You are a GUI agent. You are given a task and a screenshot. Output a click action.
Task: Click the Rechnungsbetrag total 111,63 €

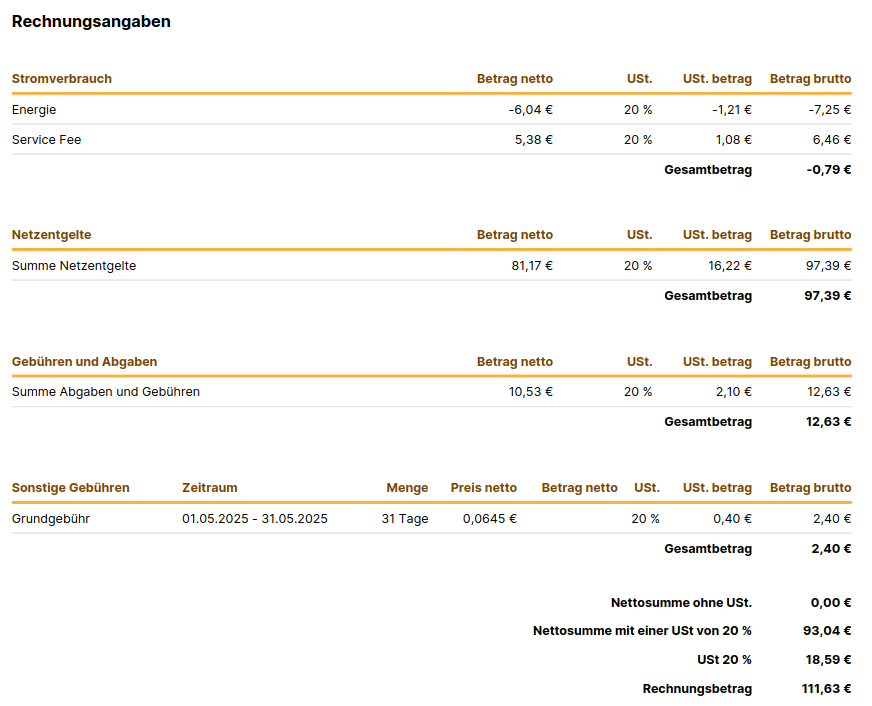pos(826,689)
